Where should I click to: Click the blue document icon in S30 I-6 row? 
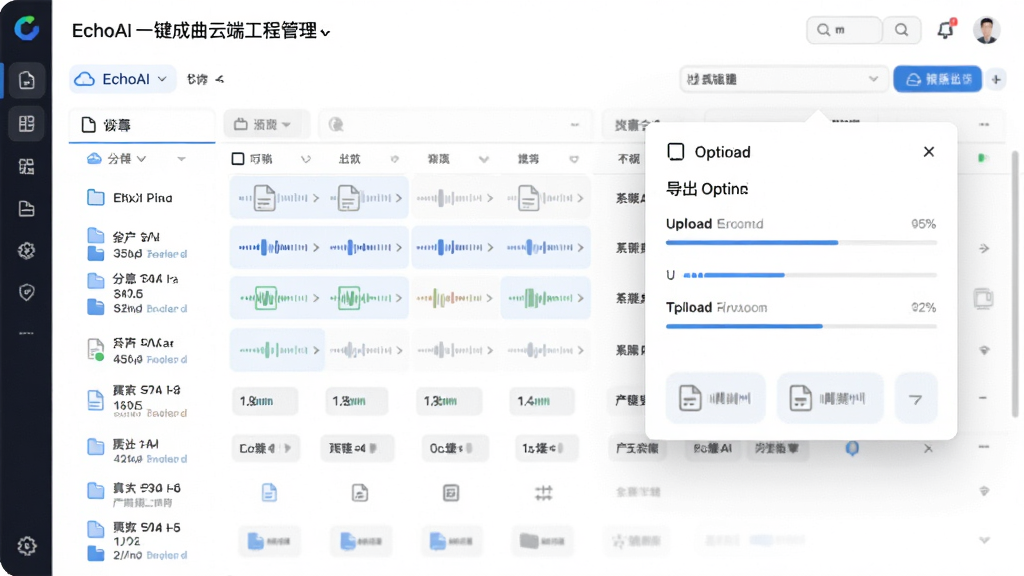coord(269,492)
